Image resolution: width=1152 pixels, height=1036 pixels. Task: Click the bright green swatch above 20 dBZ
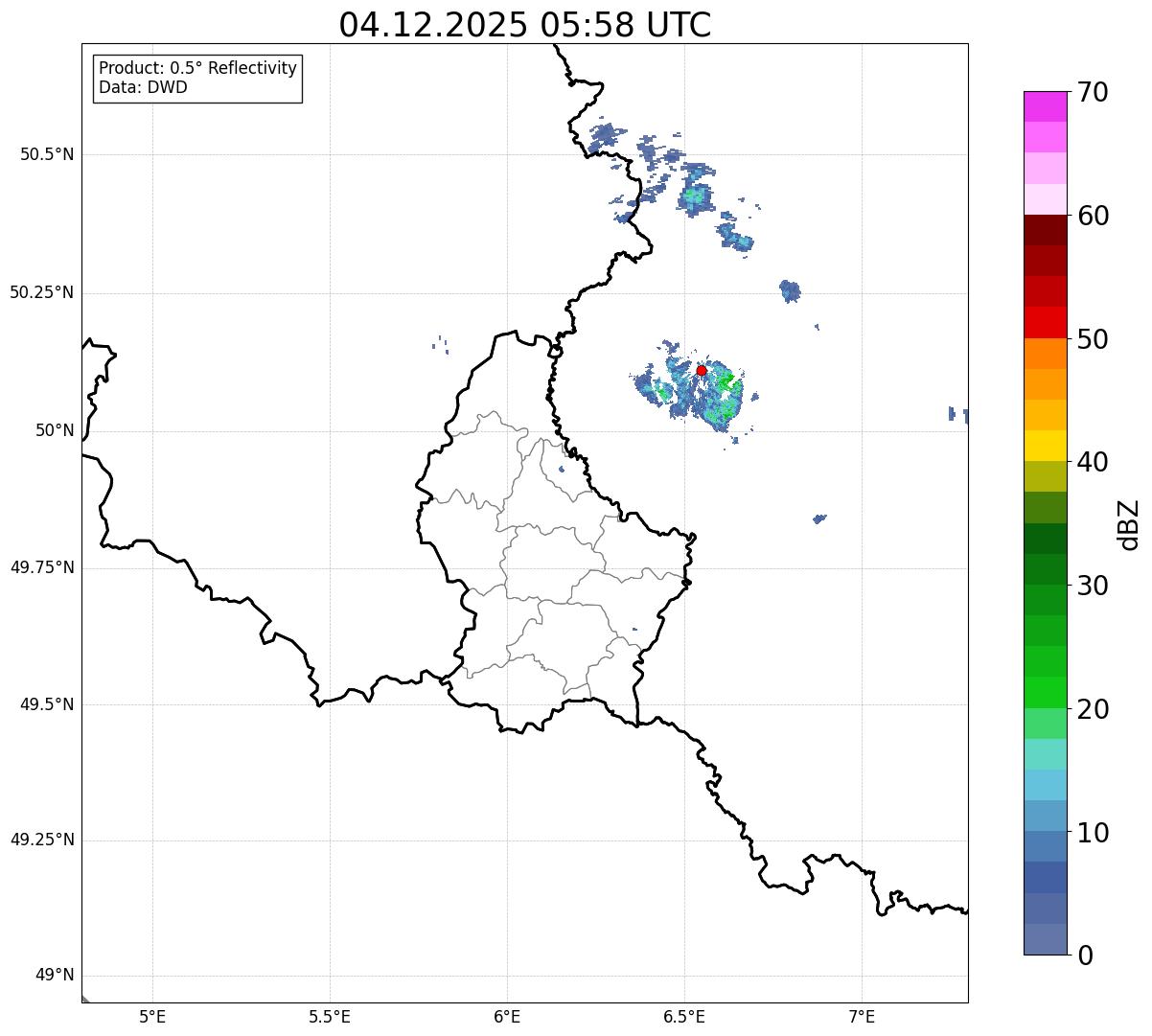click(1045, 692)
